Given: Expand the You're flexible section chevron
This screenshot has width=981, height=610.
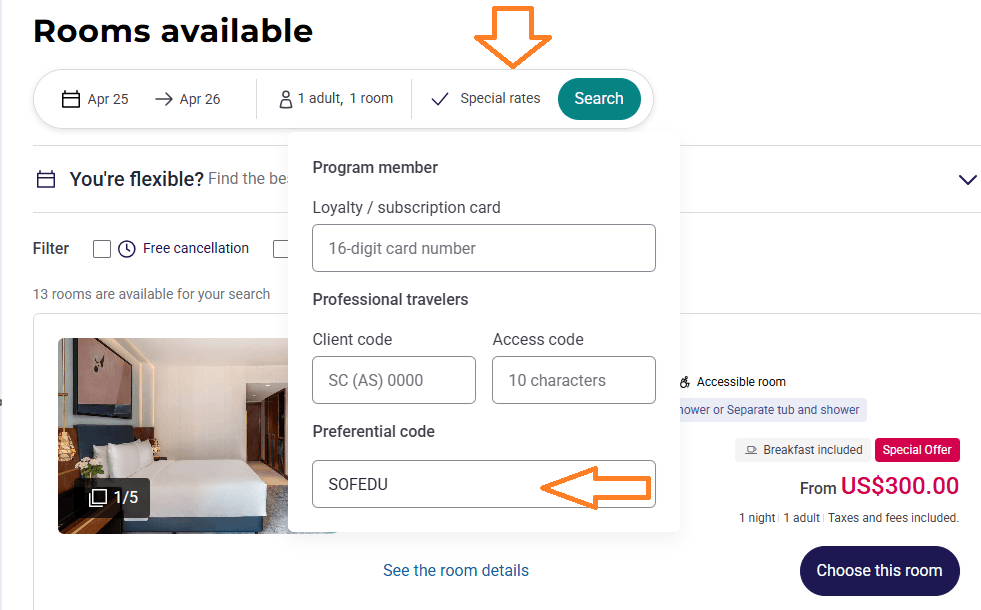Looking at the screenshot, I should click(x=967, y=180).
